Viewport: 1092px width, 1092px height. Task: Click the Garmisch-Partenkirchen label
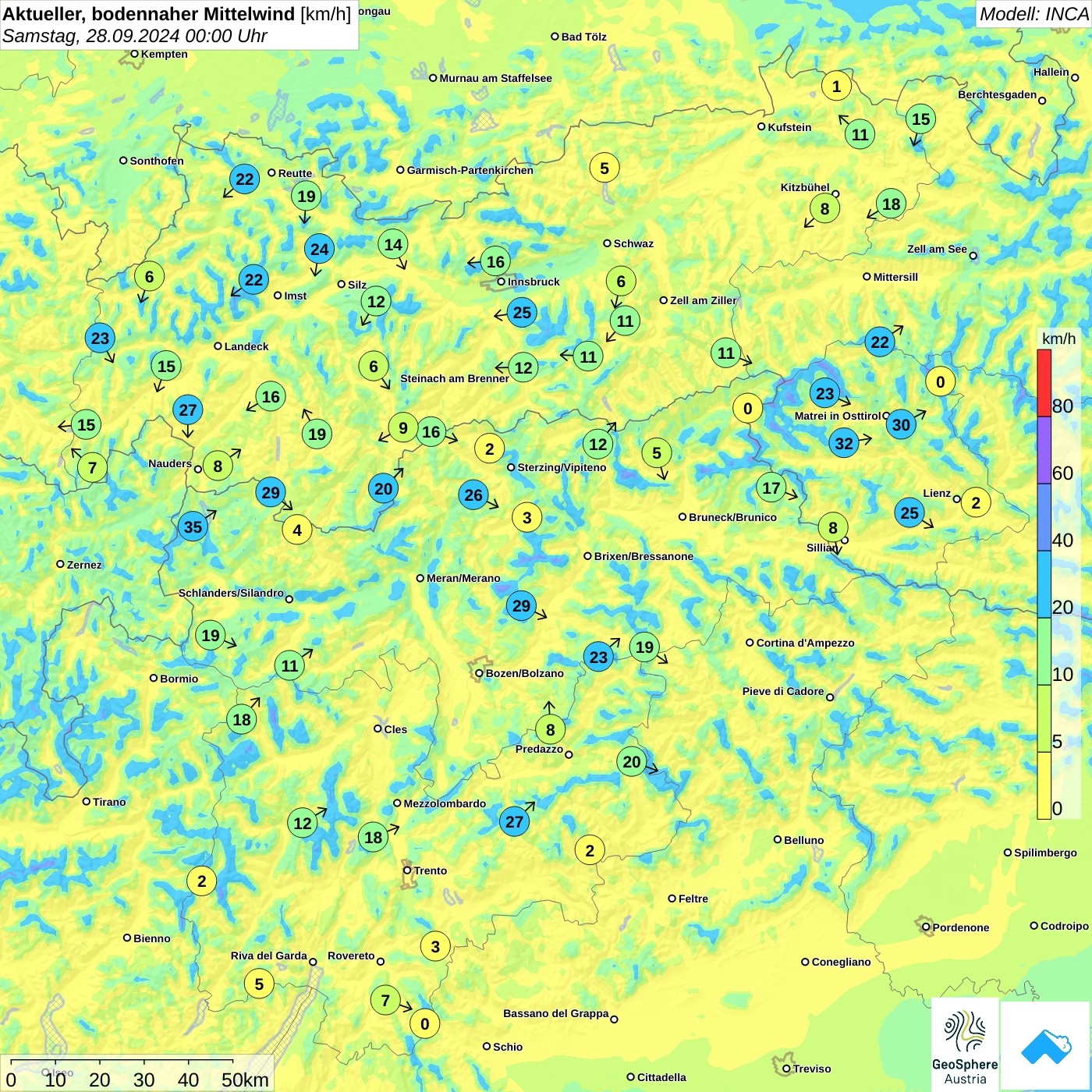[470, 170]
